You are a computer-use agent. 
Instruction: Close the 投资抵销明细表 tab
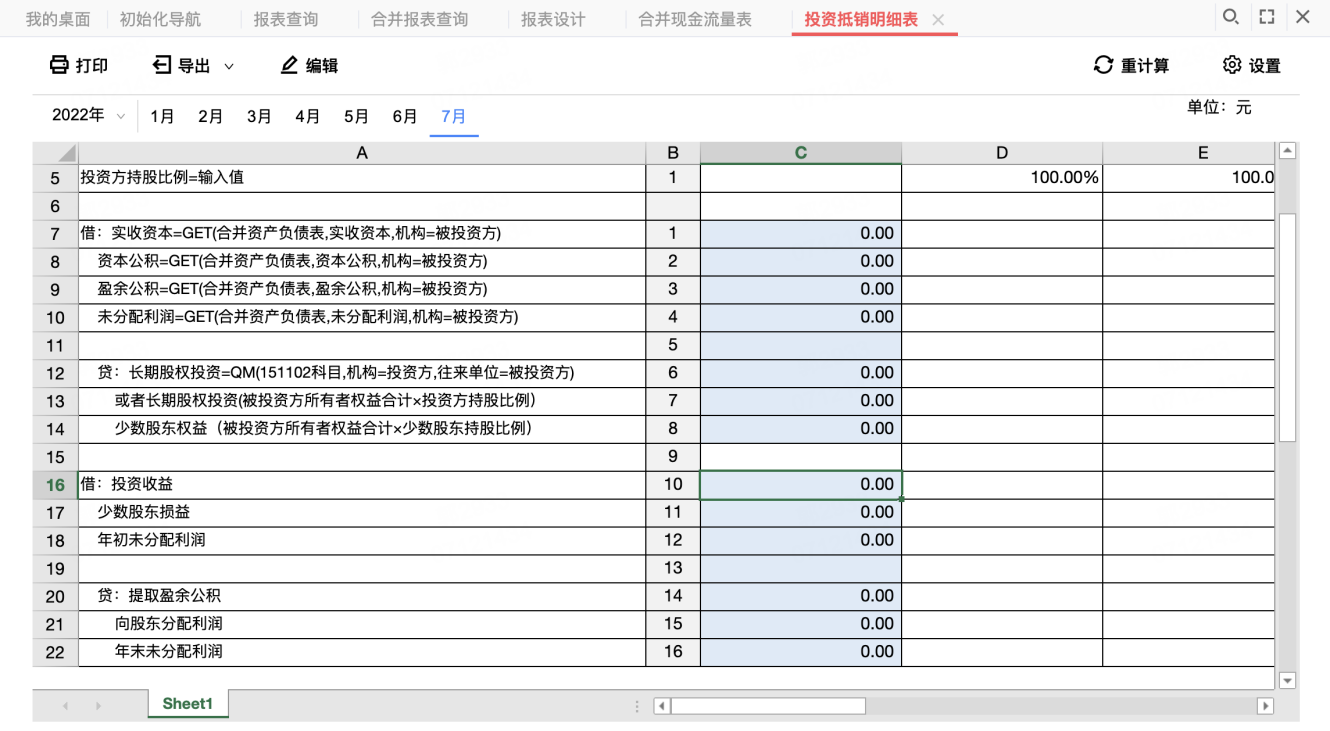938,20
